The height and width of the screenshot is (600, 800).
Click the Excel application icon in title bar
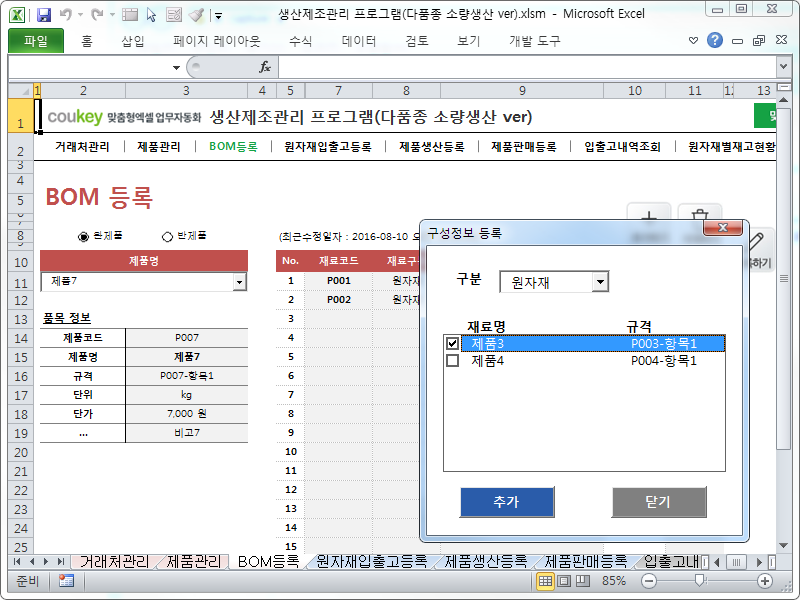(x=17, y=15)
